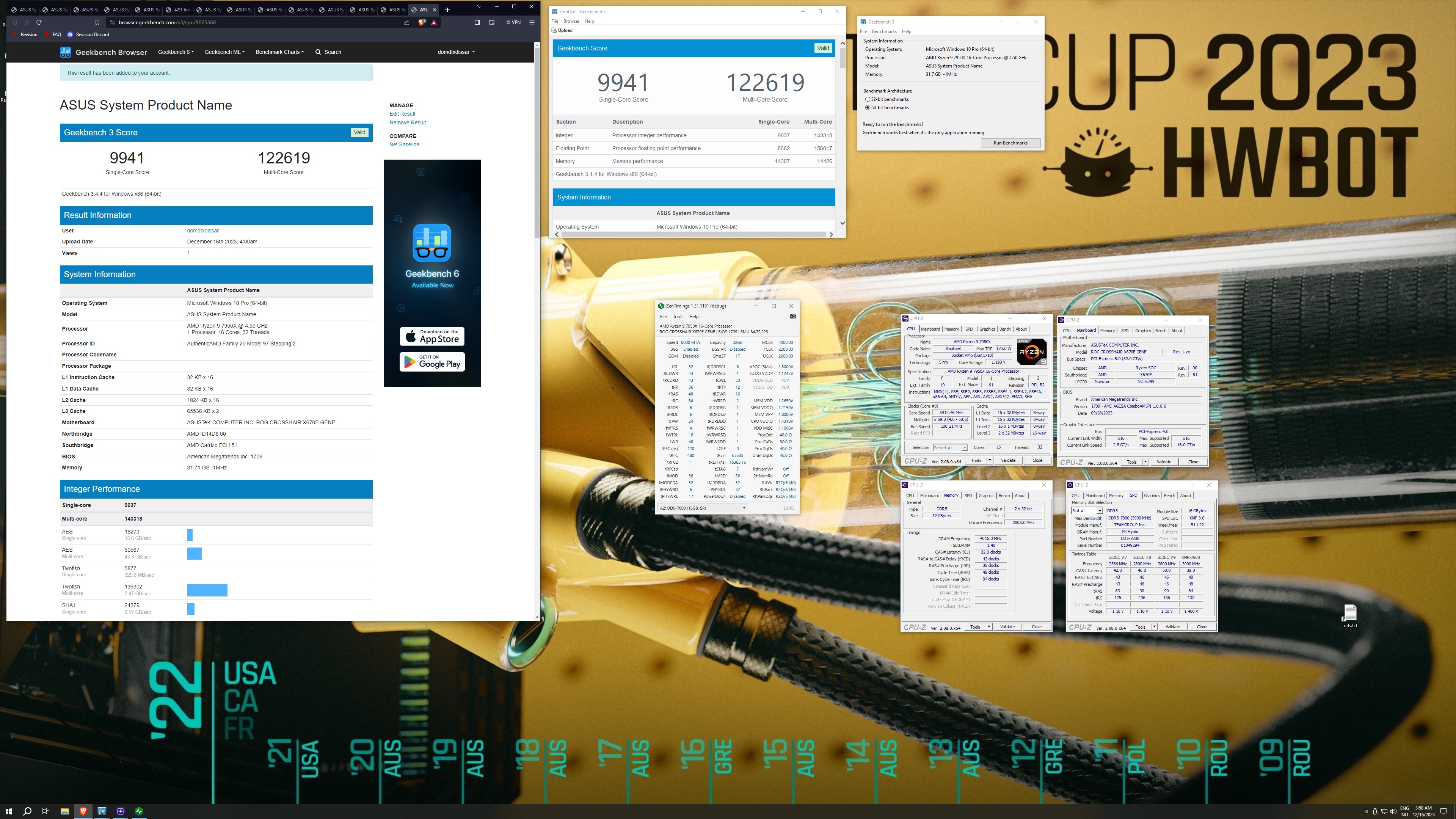Bookmark this page with the bookmark icon

click(x=97, y=22)
